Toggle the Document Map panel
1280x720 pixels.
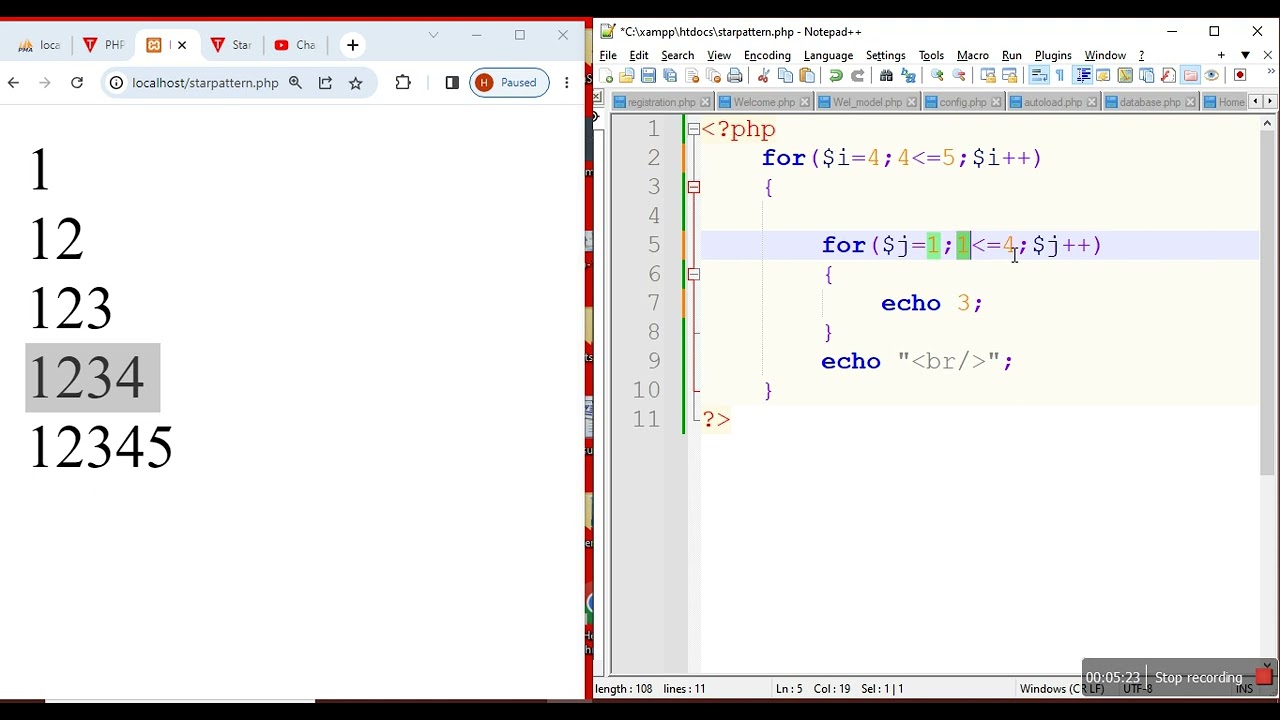(1125, 75)
